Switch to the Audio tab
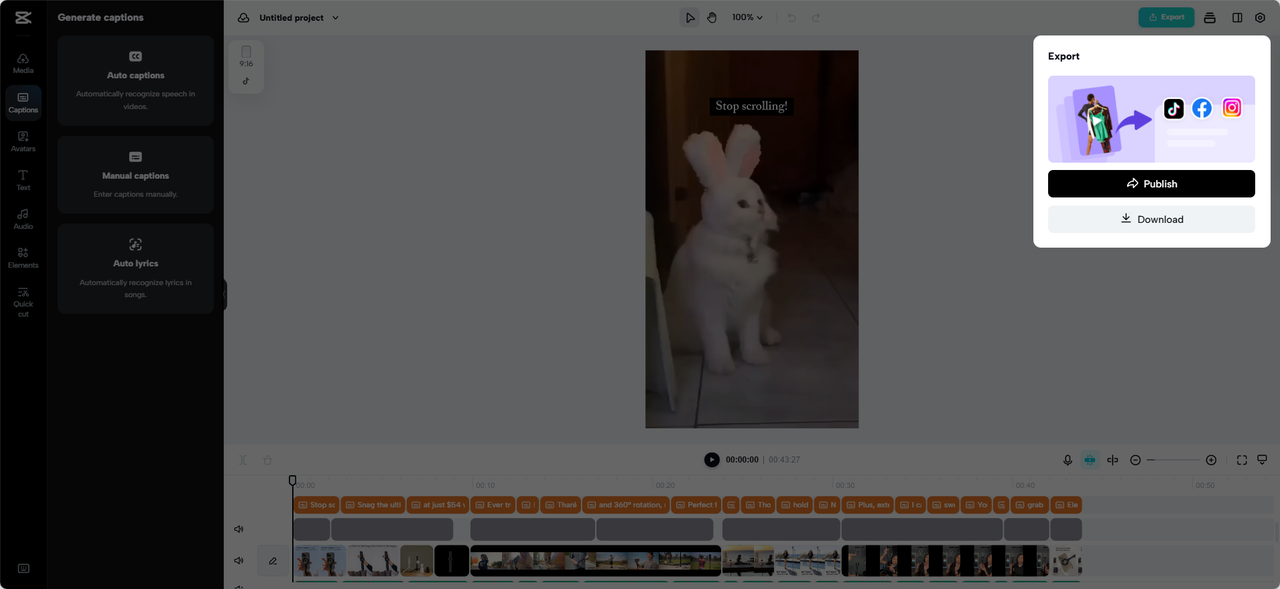This screenshot has width=1280, height=589. click(23, 219)
